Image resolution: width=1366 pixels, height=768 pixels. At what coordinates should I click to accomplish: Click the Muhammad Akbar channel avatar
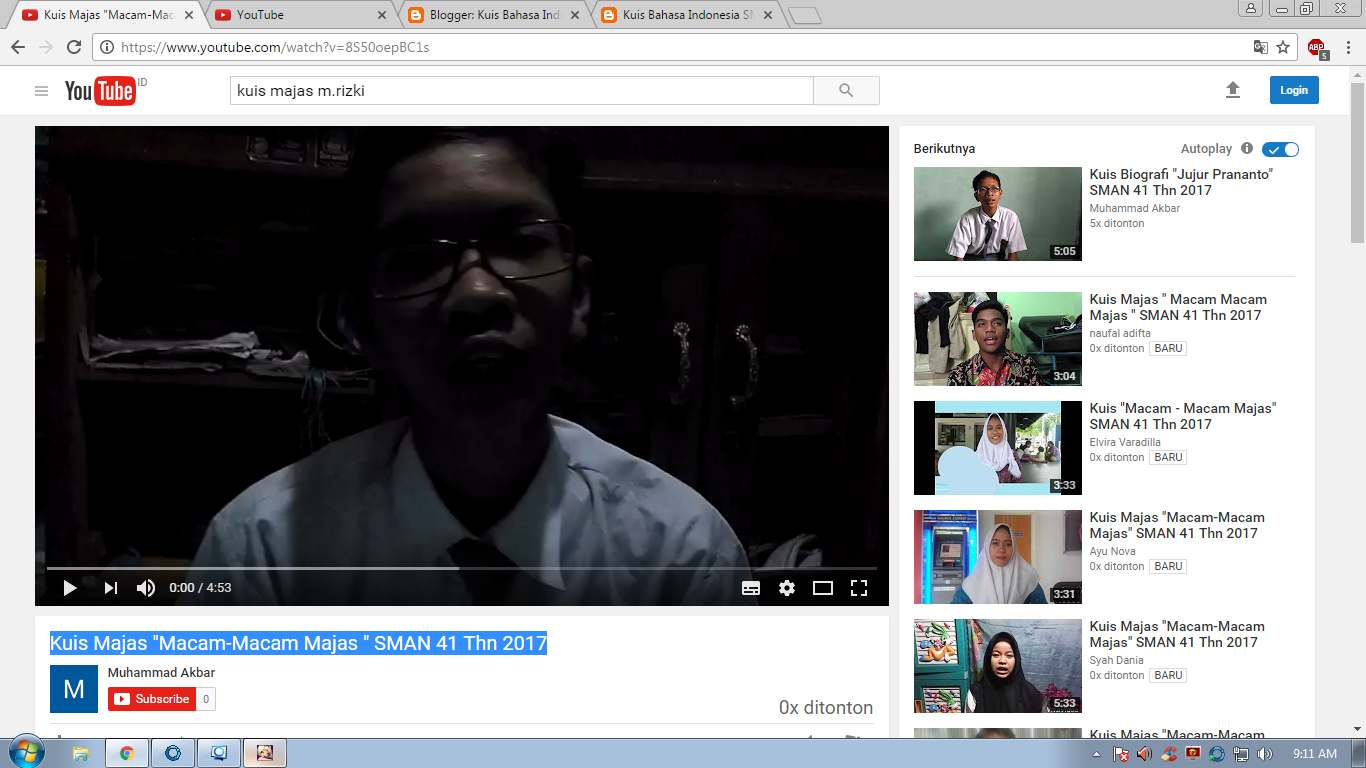(74, 689)
